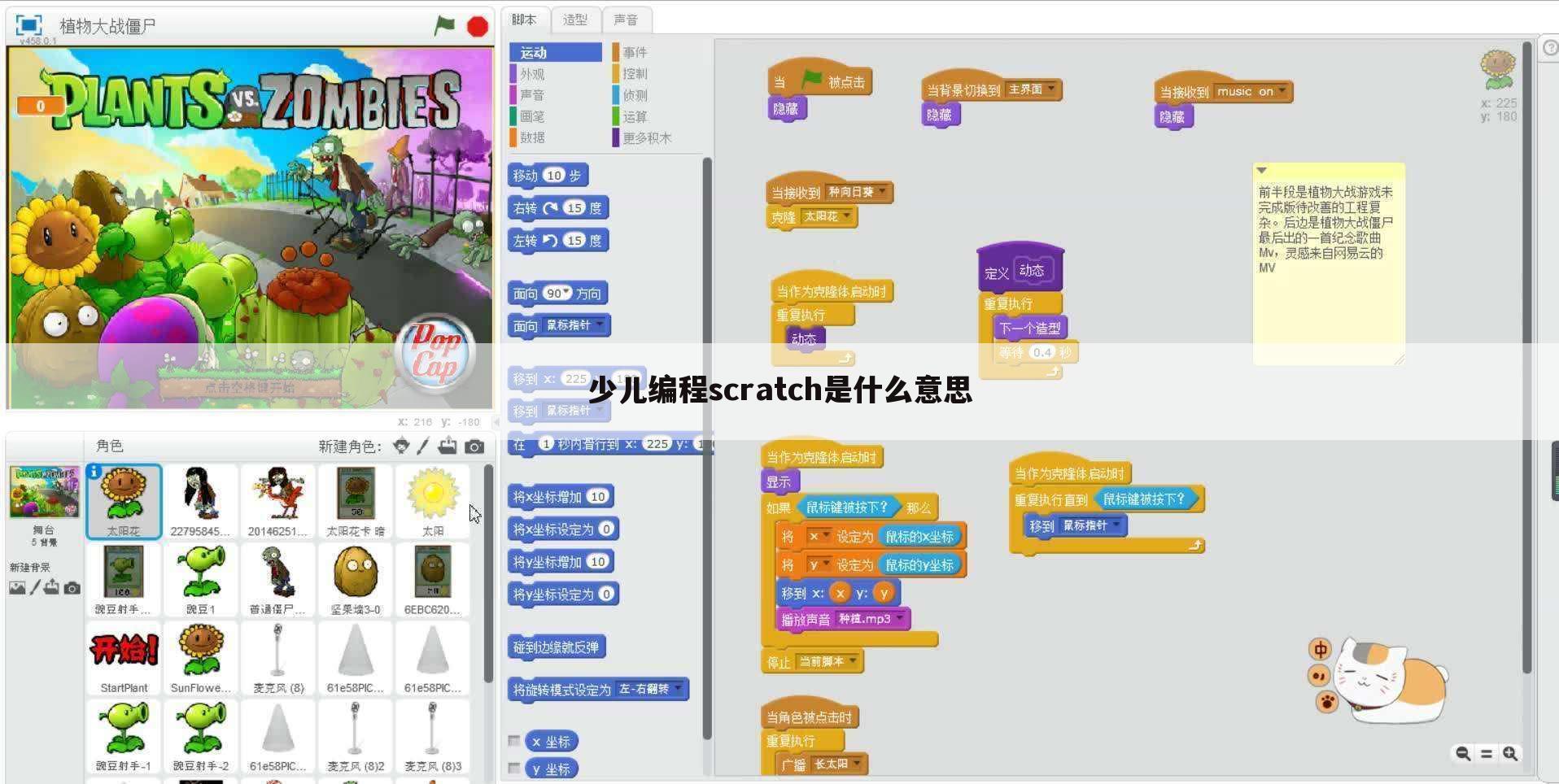
Task: Enable the x坐标 stage display checkbox
Action: (x=514, y=741)
